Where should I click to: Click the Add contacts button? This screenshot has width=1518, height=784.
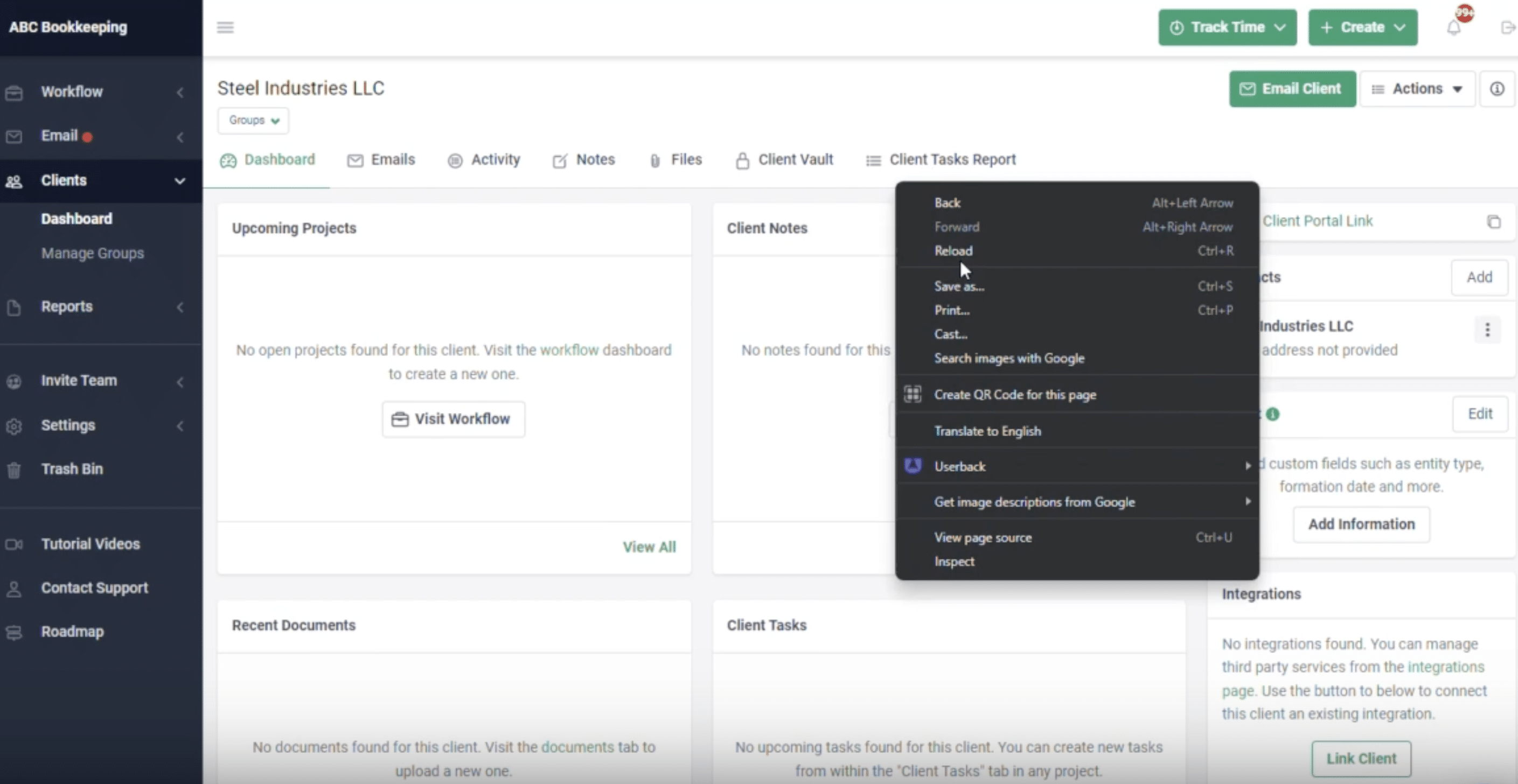1479,277
